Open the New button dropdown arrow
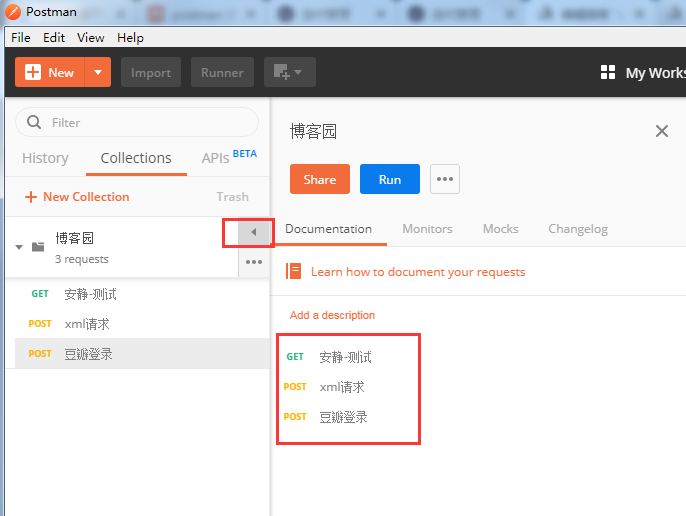Screen dimensions: 686x516 pyautogui.click(x=98, y=72)
